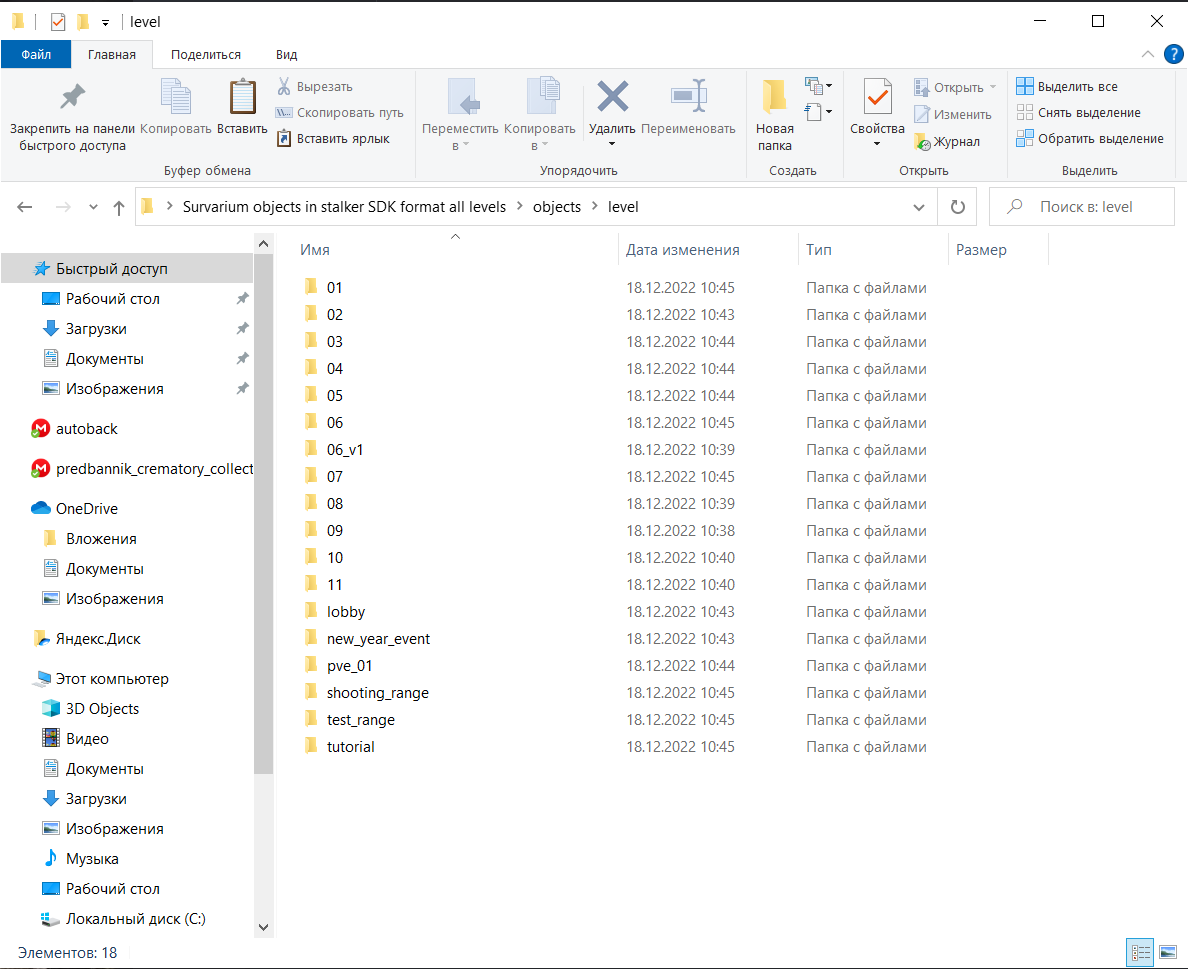Open Этот компьютер in the sidebar

(x=111, y=679)
